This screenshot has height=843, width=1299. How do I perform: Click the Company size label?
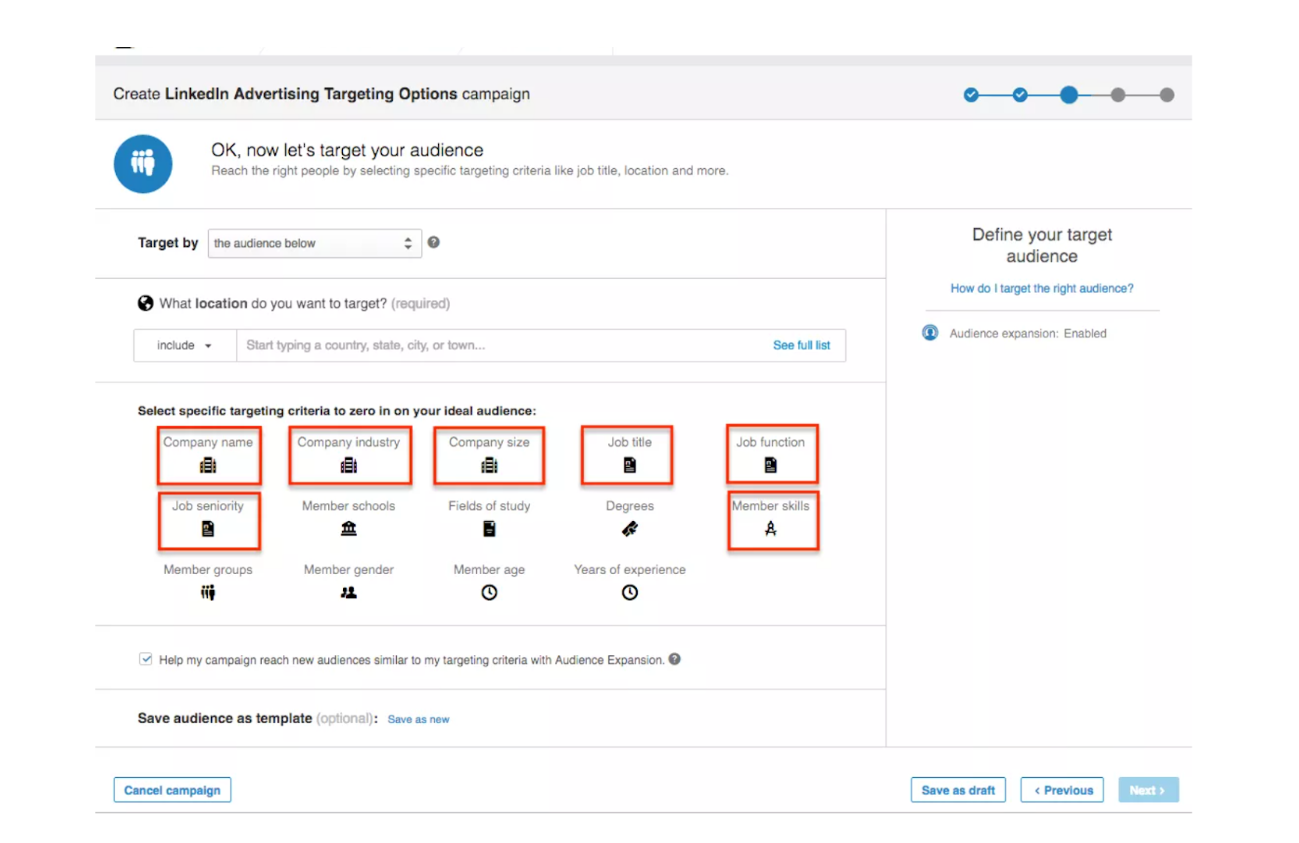click(489, 442)
